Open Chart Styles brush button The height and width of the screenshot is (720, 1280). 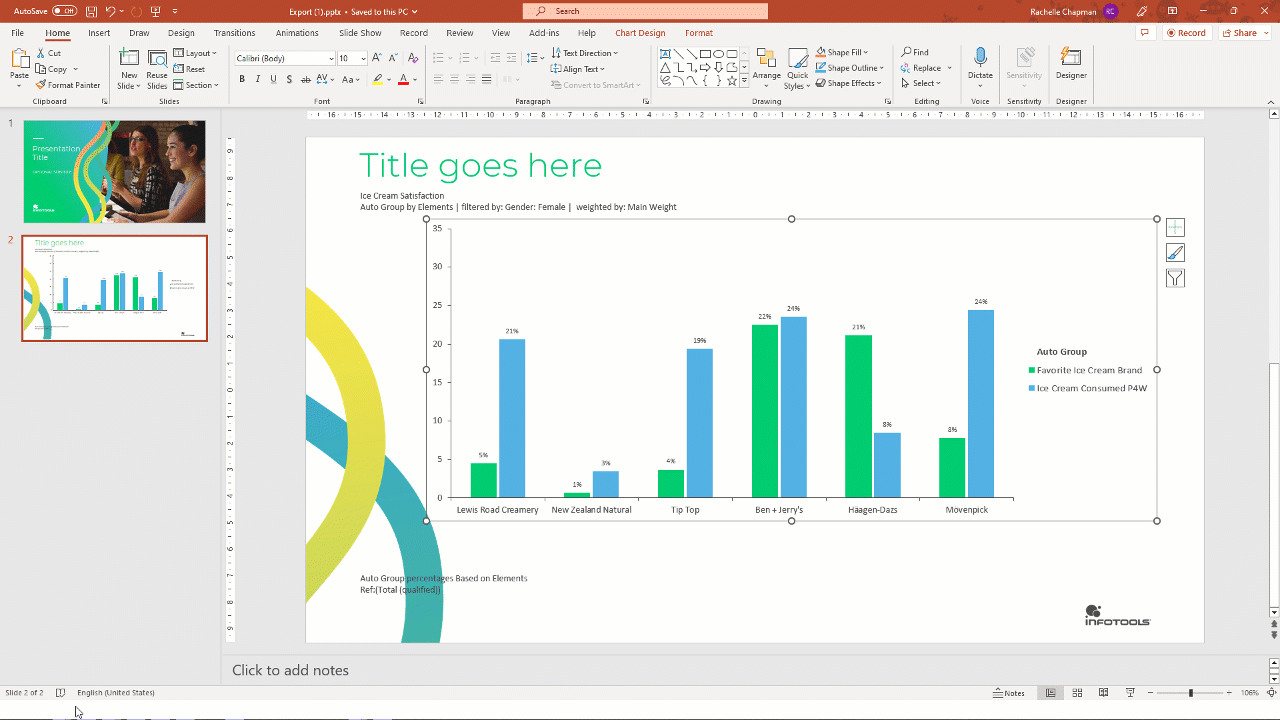(1175, 253)
